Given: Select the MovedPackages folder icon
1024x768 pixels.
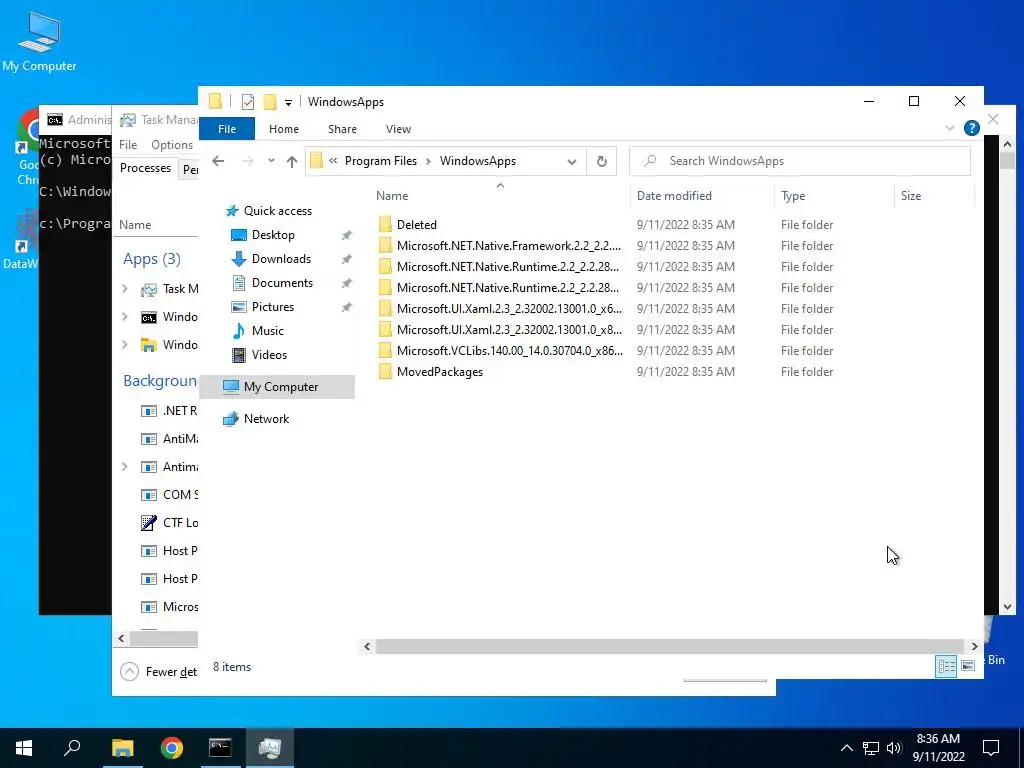Looking at the screenshot, I should pyautogui.click(x=385, y=372).
